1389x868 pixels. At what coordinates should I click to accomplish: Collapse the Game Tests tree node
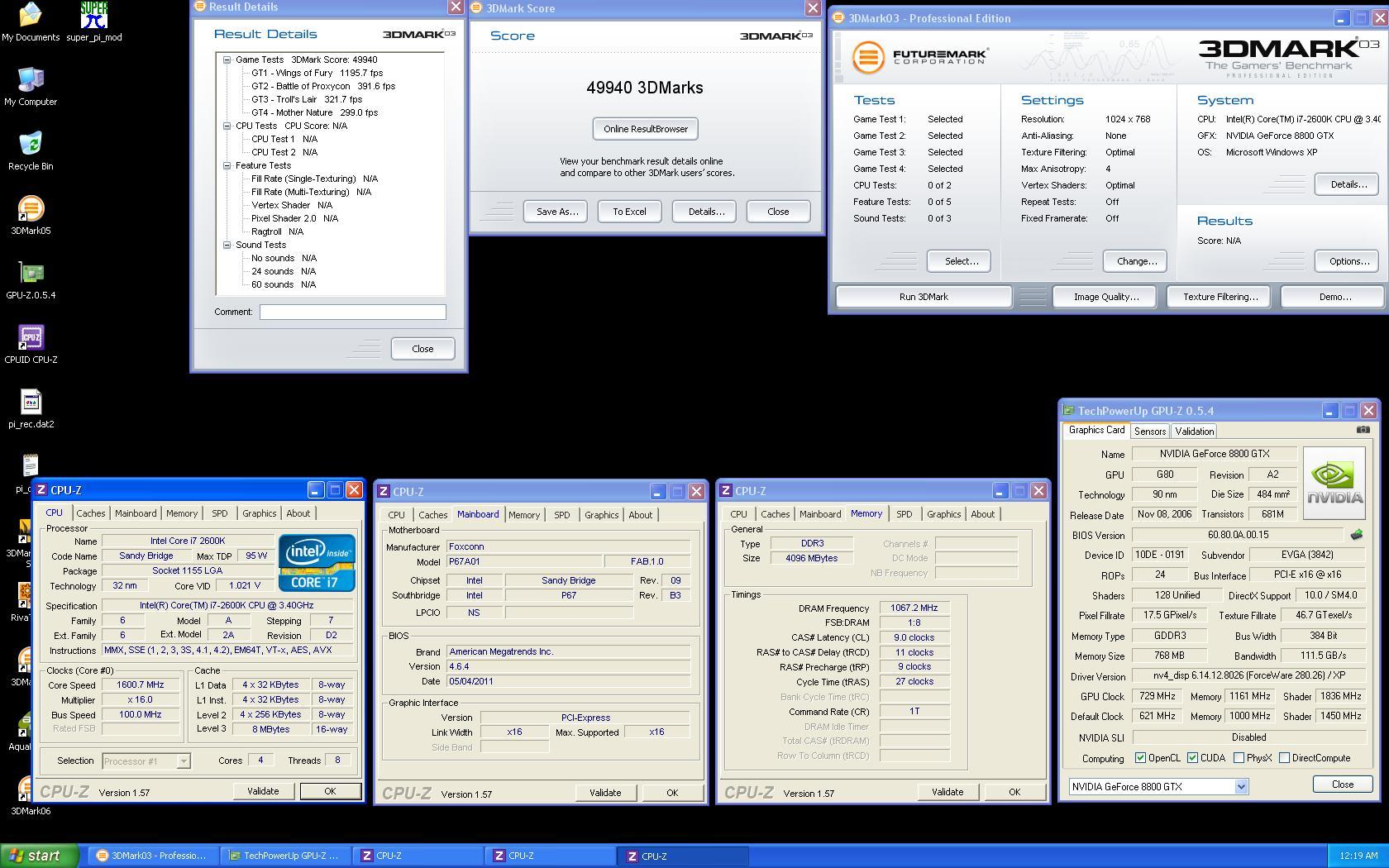point(227,60)
